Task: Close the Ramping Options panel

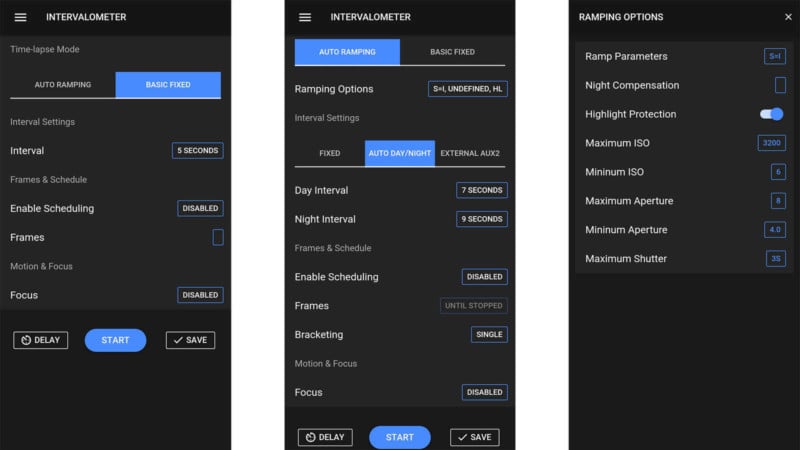Action: pyautogui.click(x=788, y=17)
